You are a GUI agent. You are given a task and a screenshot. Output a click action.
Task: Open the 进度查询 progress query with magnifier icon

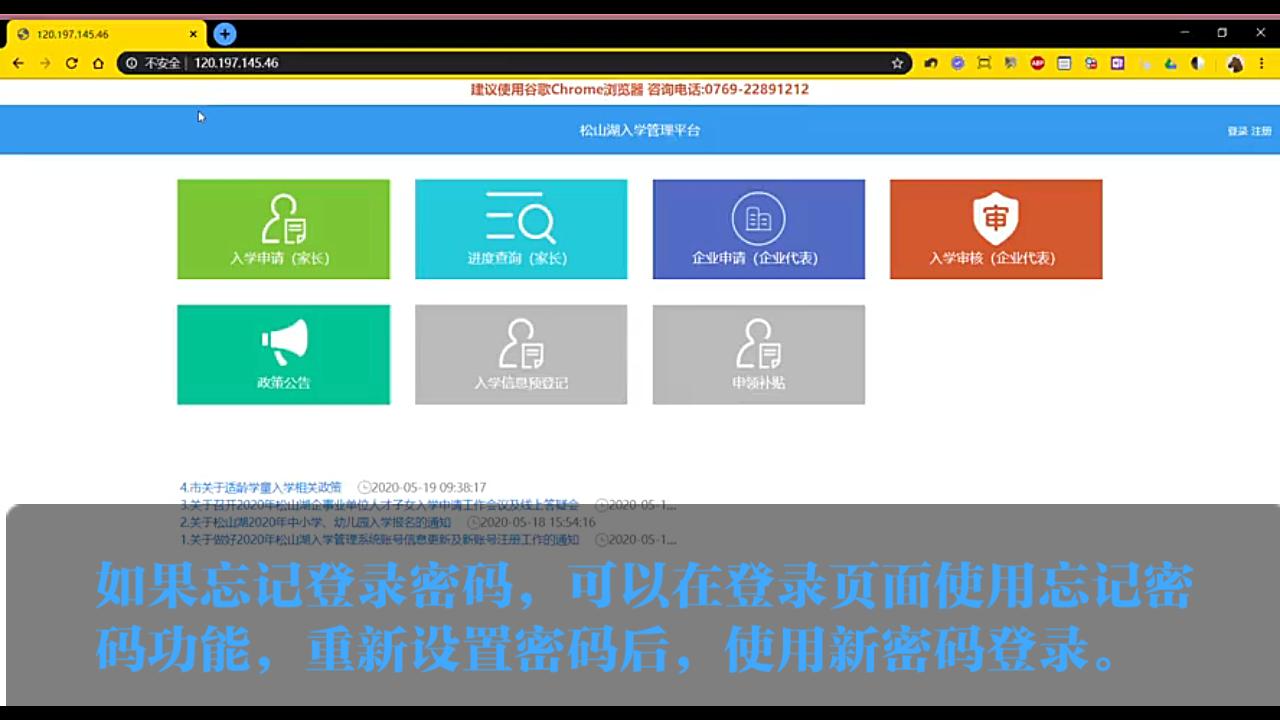click(x=520, y=228)
